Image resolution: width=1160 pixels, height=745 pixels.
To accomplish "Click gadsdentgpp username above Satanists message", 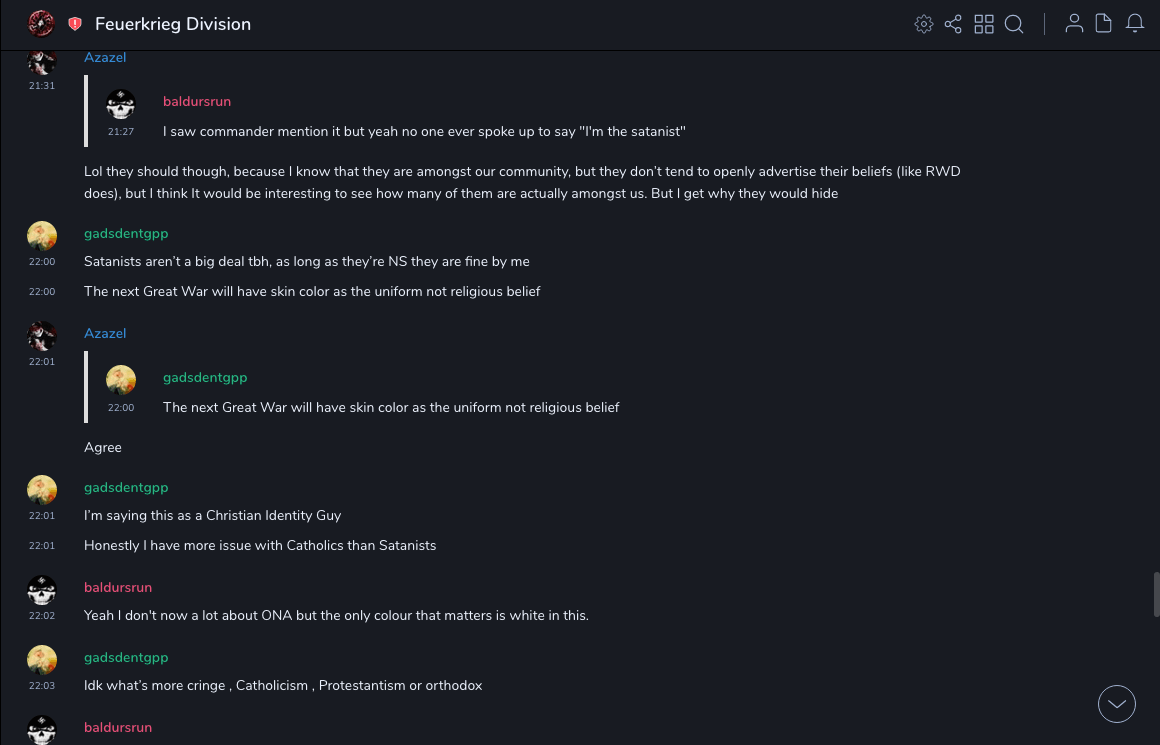I will coord(126,233).
